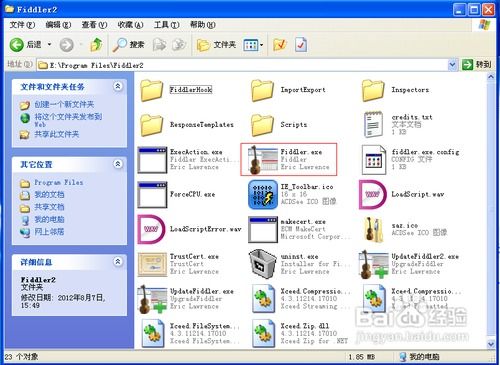500x365 pixels.
Task: Click the green Back arrow button
Action: pyautogui.click(x=16, y=45)
